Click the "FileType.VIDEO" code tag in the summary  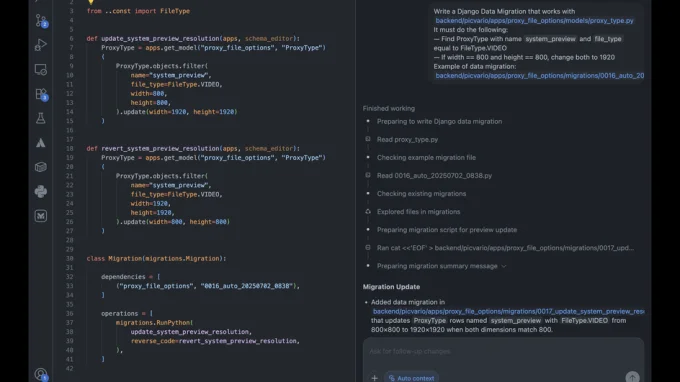584,320
